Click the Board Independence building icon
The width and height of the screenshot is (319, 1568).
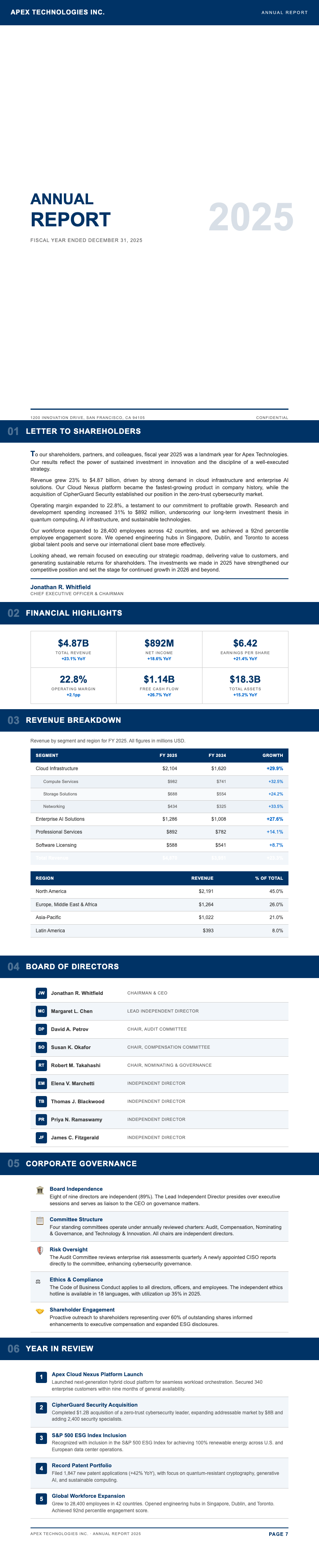(x=39, y=1190)
